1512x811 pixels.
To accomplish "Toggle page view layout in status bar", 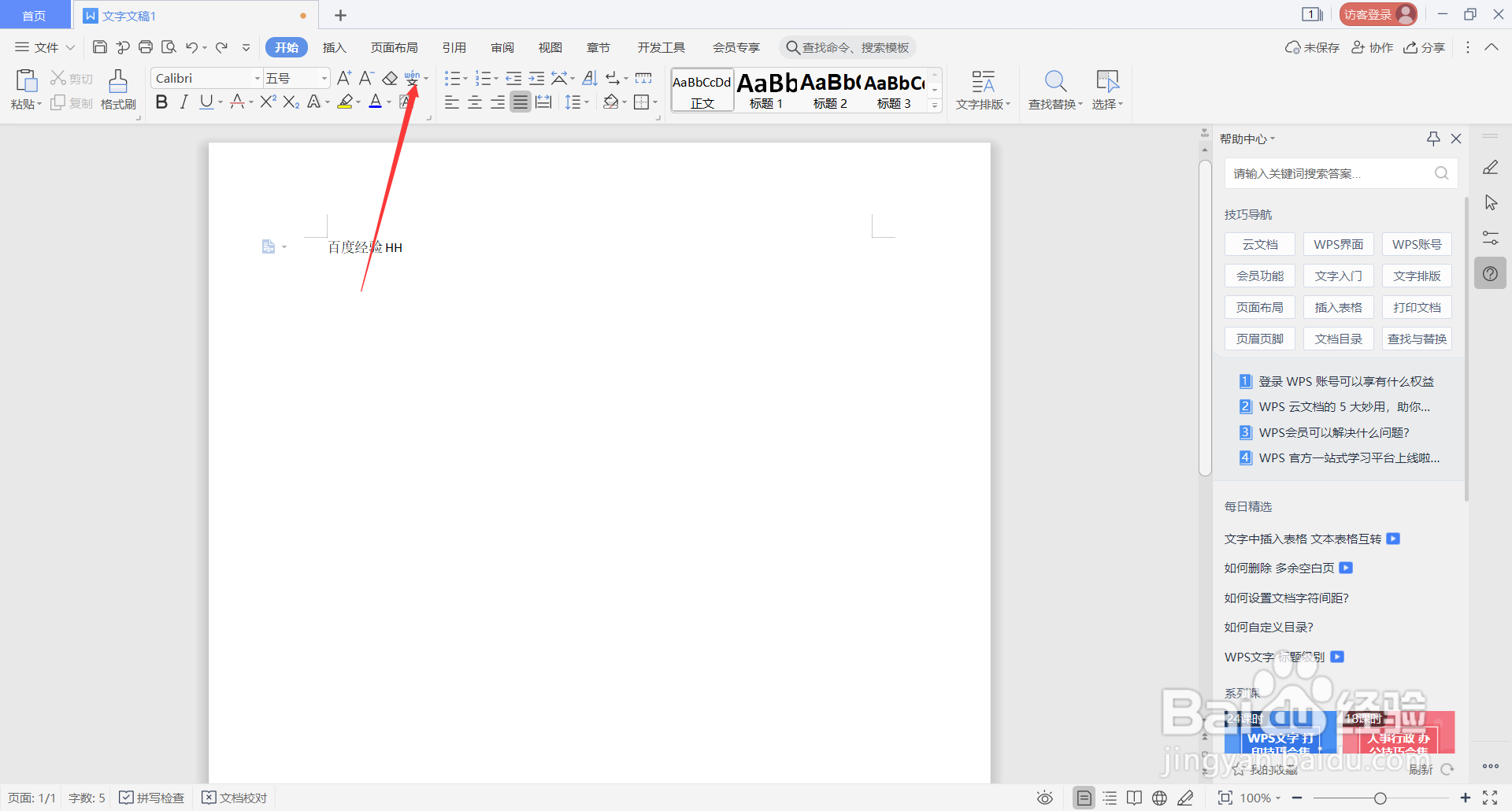I will 1084,798.
